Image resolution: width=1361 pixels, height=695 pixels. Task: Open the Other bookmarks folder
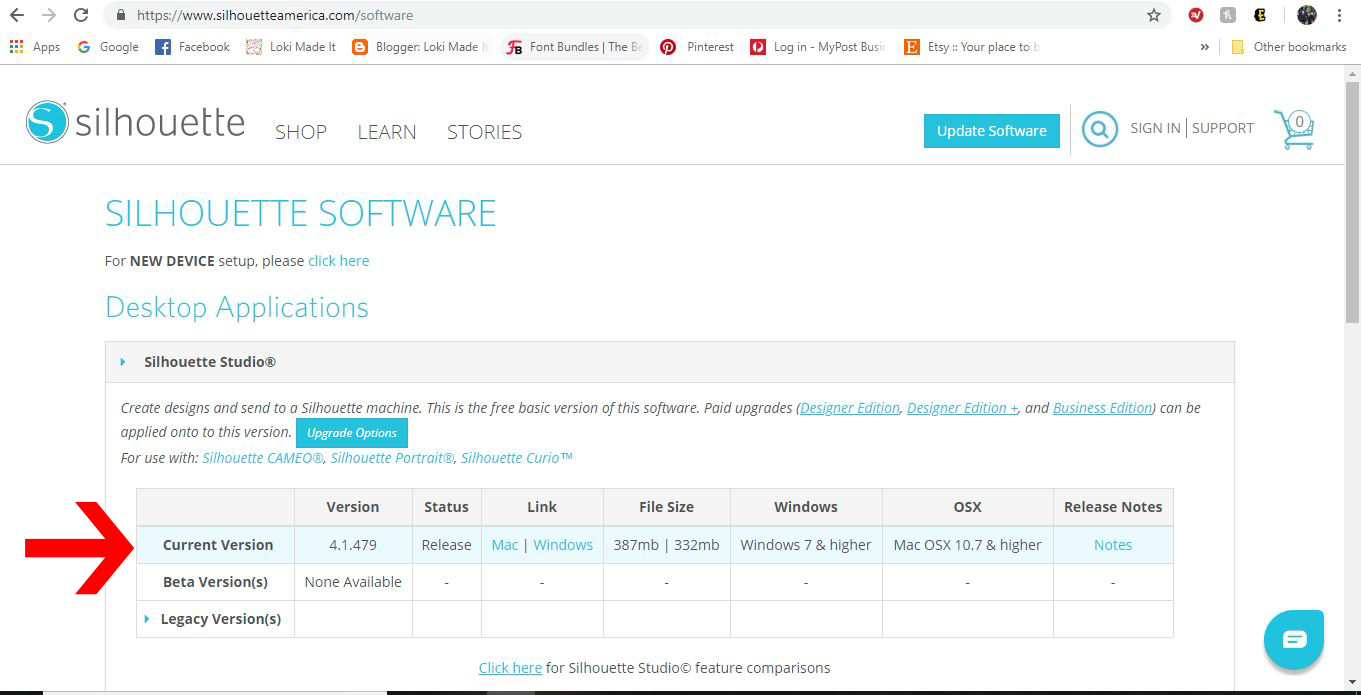point(1288,47)
